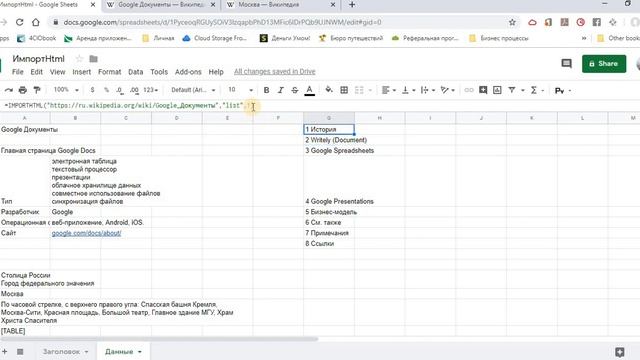Click document title ИмпортHtml
Viewport: 640px width, 360px height.
point(38,59)
